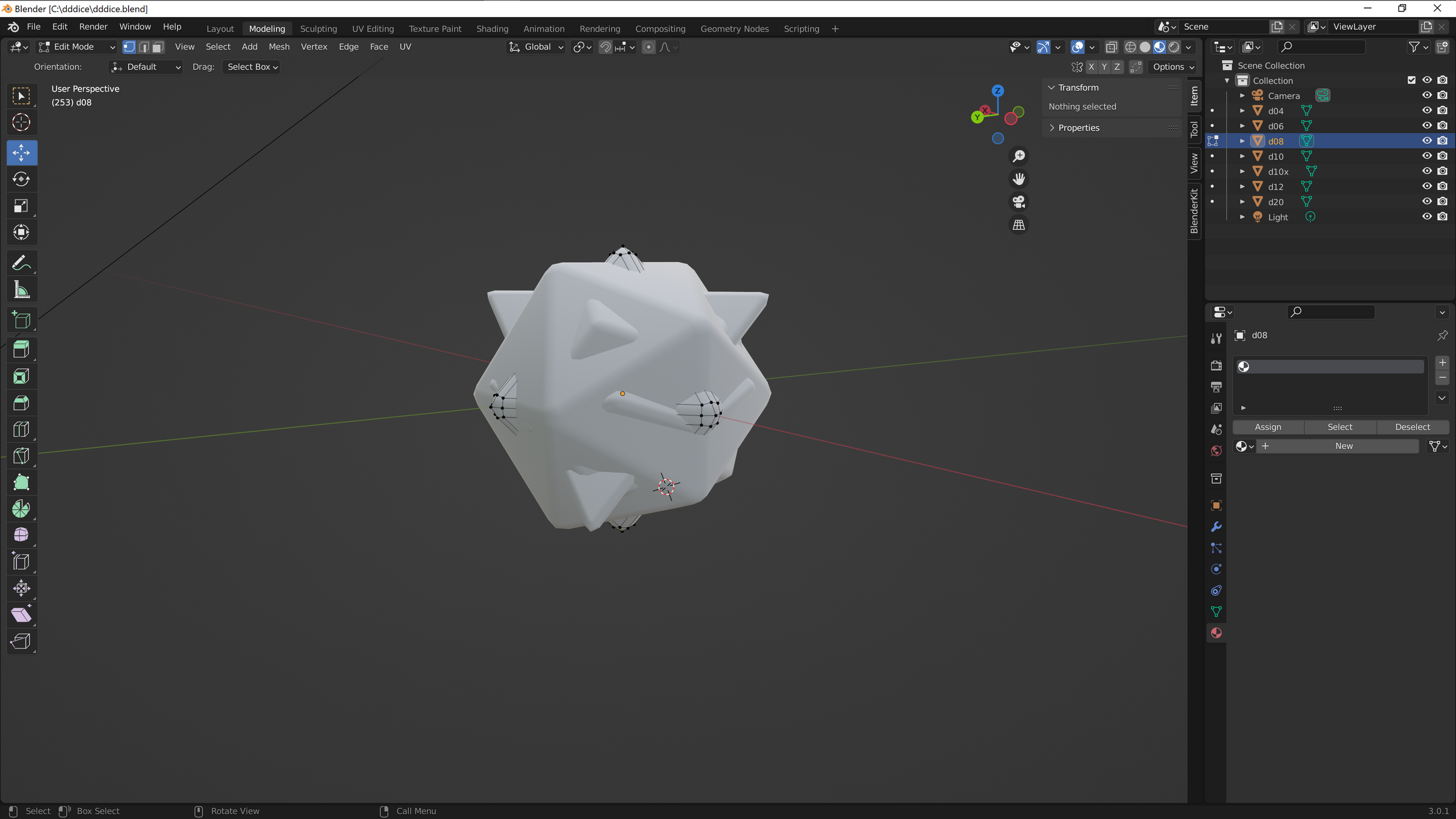Viewport: 1456px width, 819px height.
Task: Create a material with the New button
Action: click(x=1343, y=446)
